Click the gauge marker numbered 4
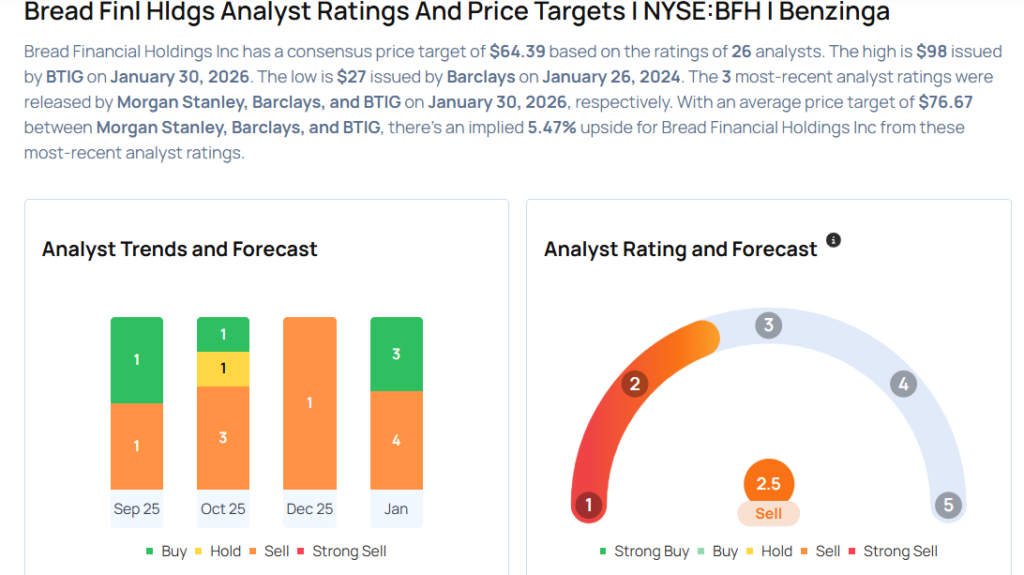This screenshot has width=1024, height=575. [x=903, y=384]
